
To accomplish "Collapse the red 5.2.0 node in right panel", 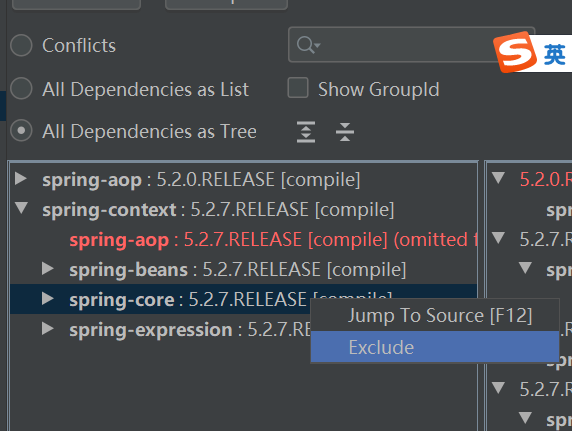I will (498, 178).
